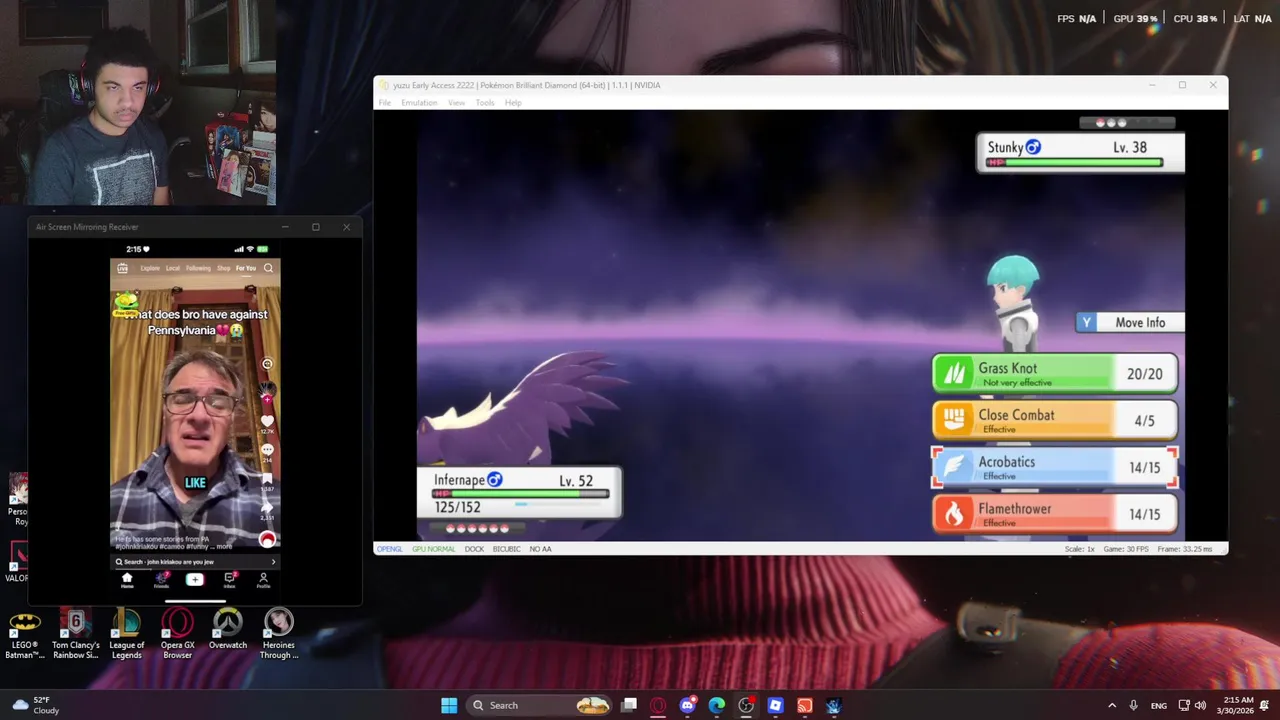The height and width of the screenshot is (720, 1280).
Task: Open the Windows Start menu
Action: [449, 706]
